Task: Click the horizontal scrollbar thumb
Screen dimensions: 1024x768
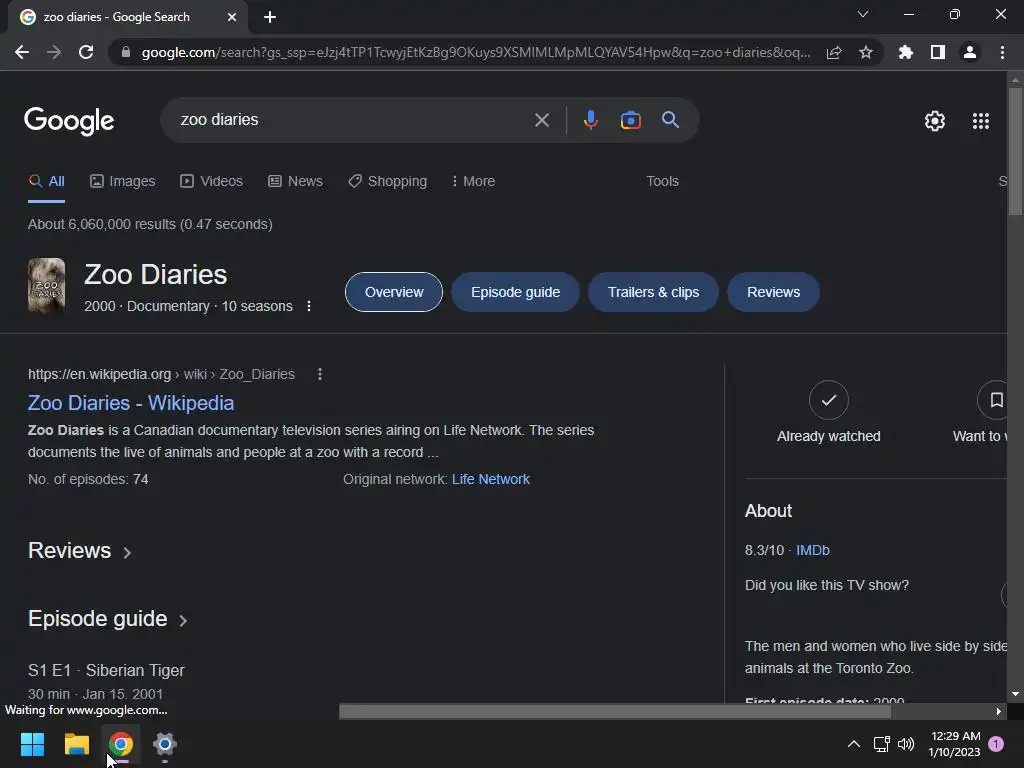Action: pos(615,711)
